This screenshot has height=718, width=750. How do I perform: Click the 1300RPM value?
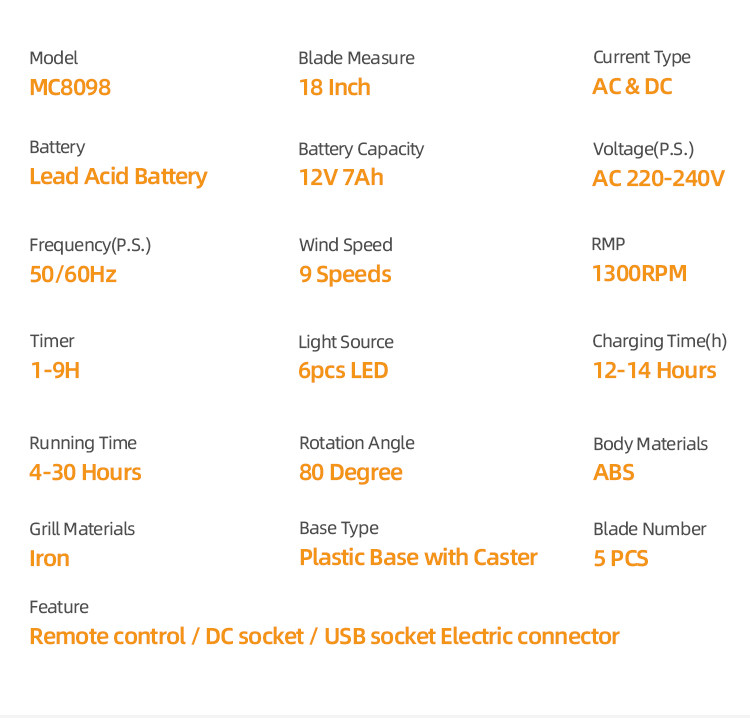click(x=640, y=274)
